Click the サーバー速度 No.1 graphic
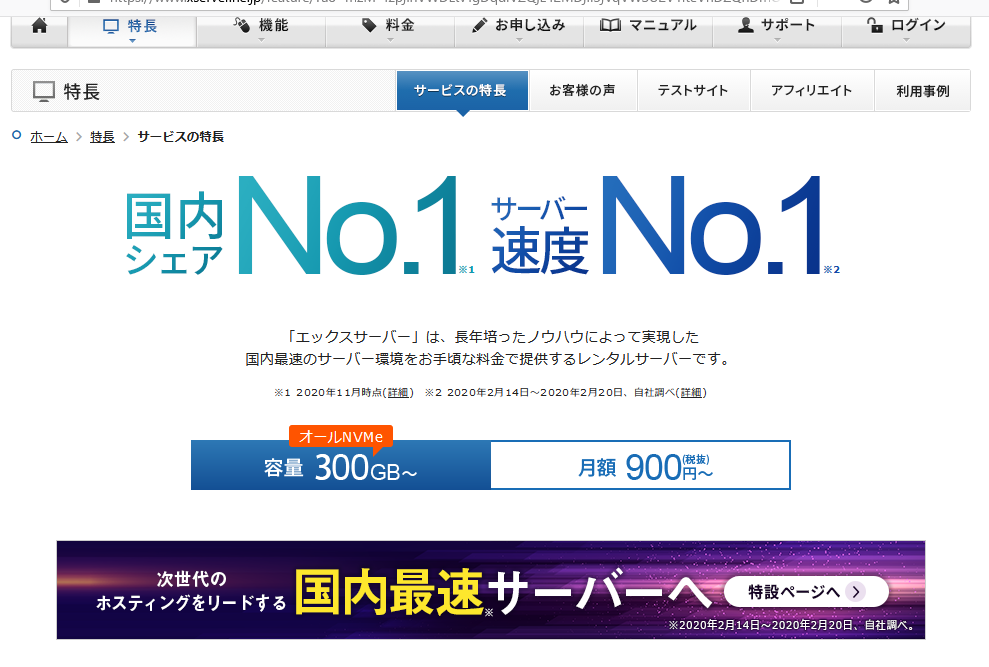989x667 pixels. (665, 227)
